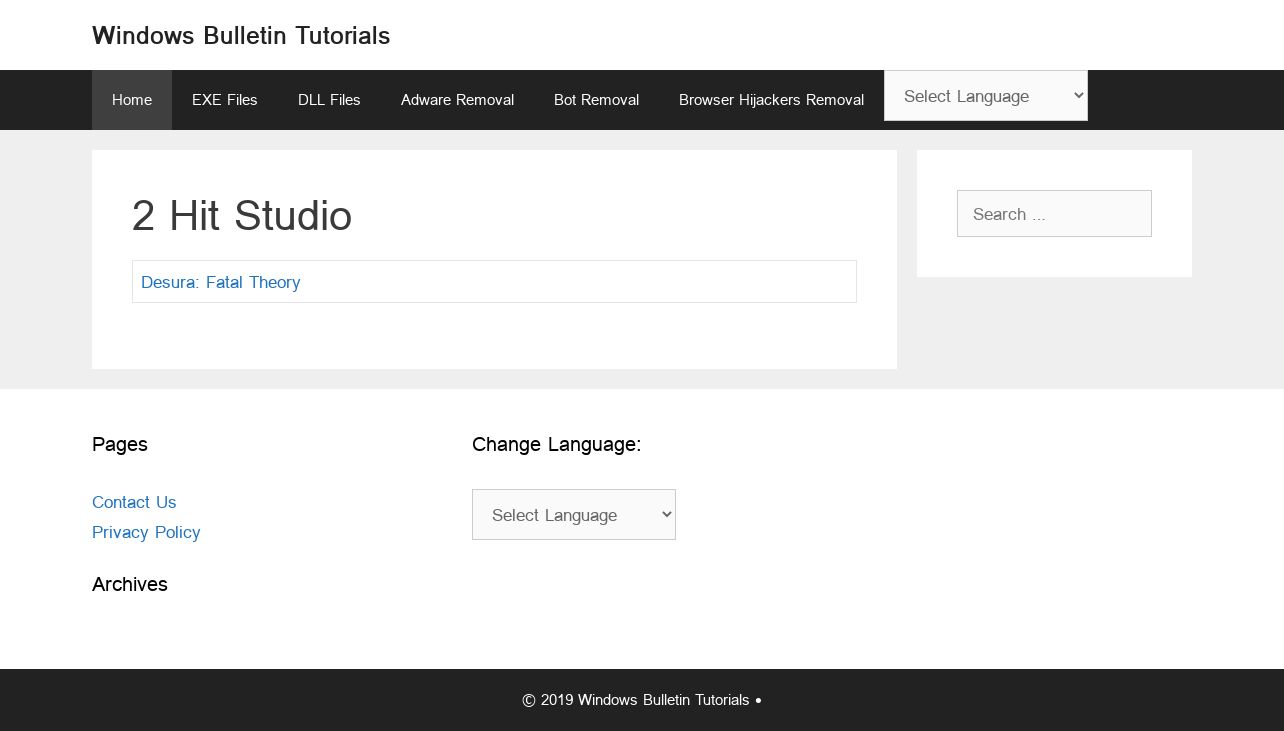Select Adware Removal in navigation bar
The height and width of the screenshot is (731, 1284).
[457, 100]
